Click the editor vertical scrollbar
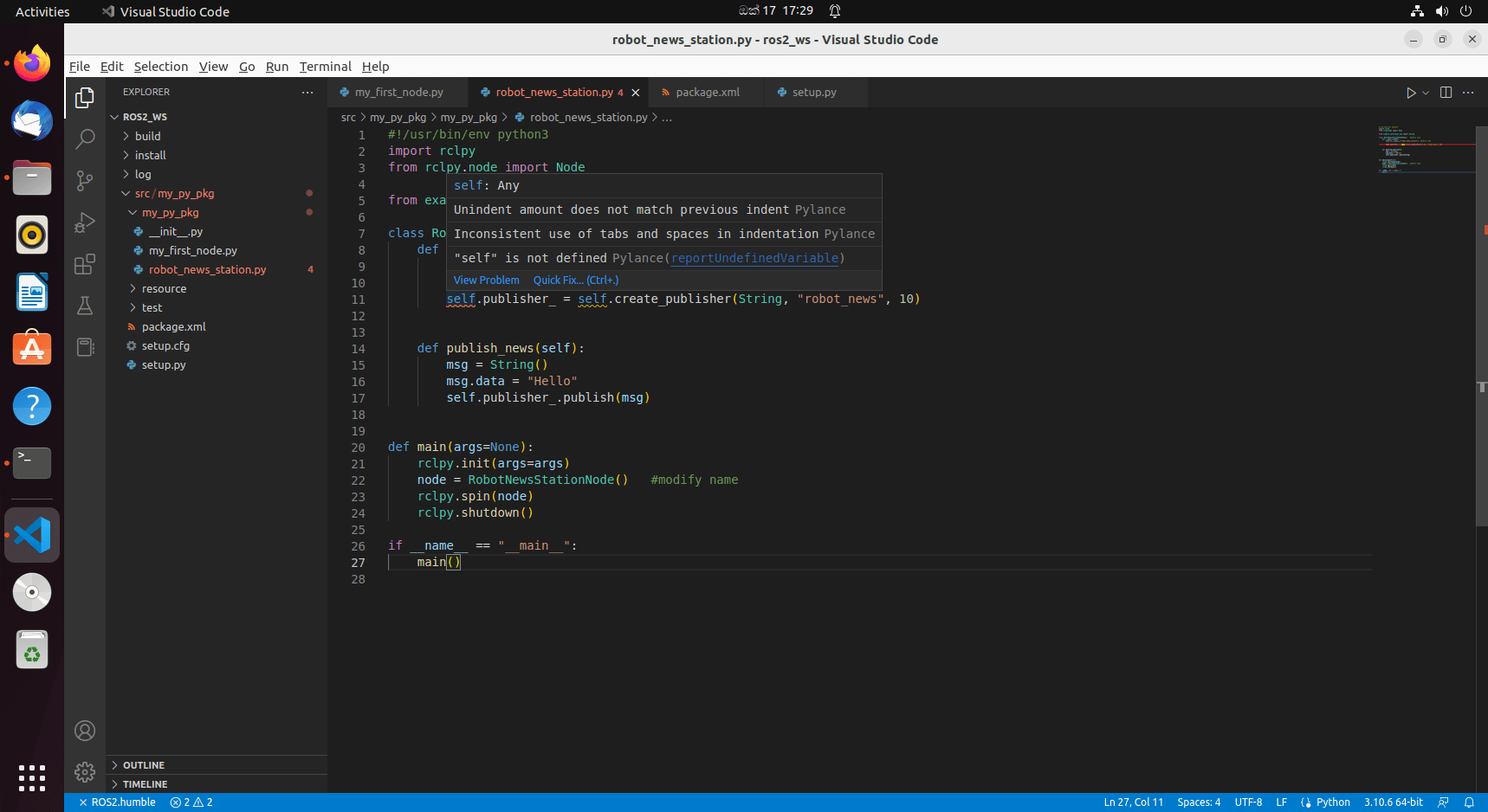 1482,325
